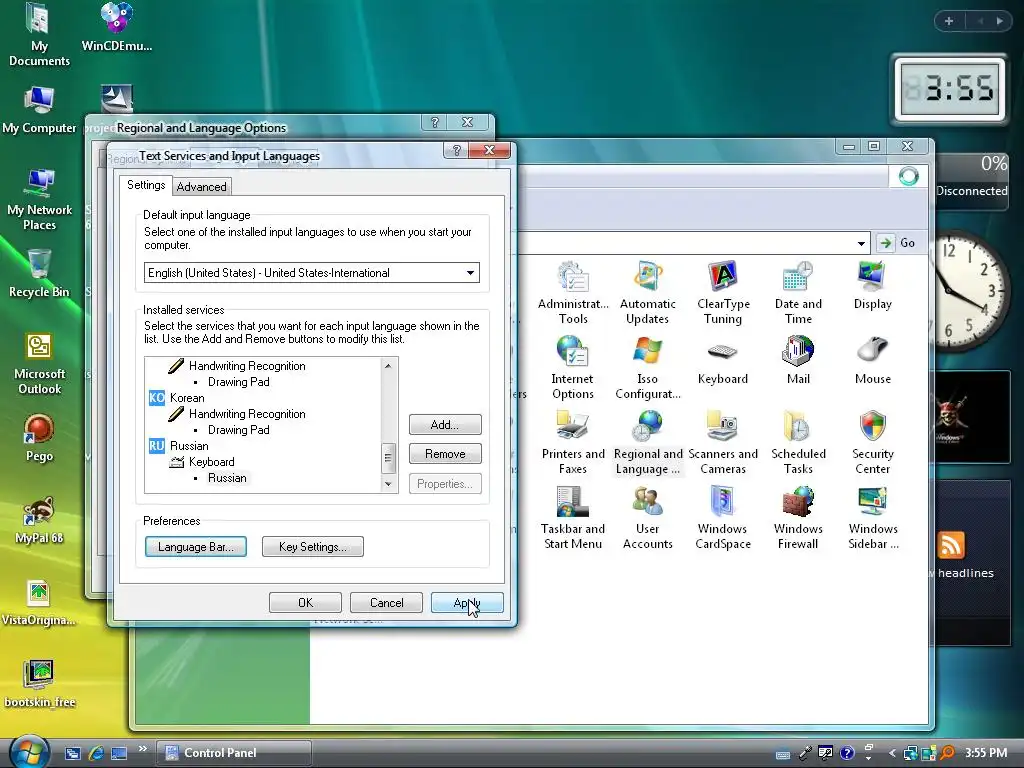Screen dimensions: 1024x768
Task: Open Regional and Language icon
Action: point(647,443)
